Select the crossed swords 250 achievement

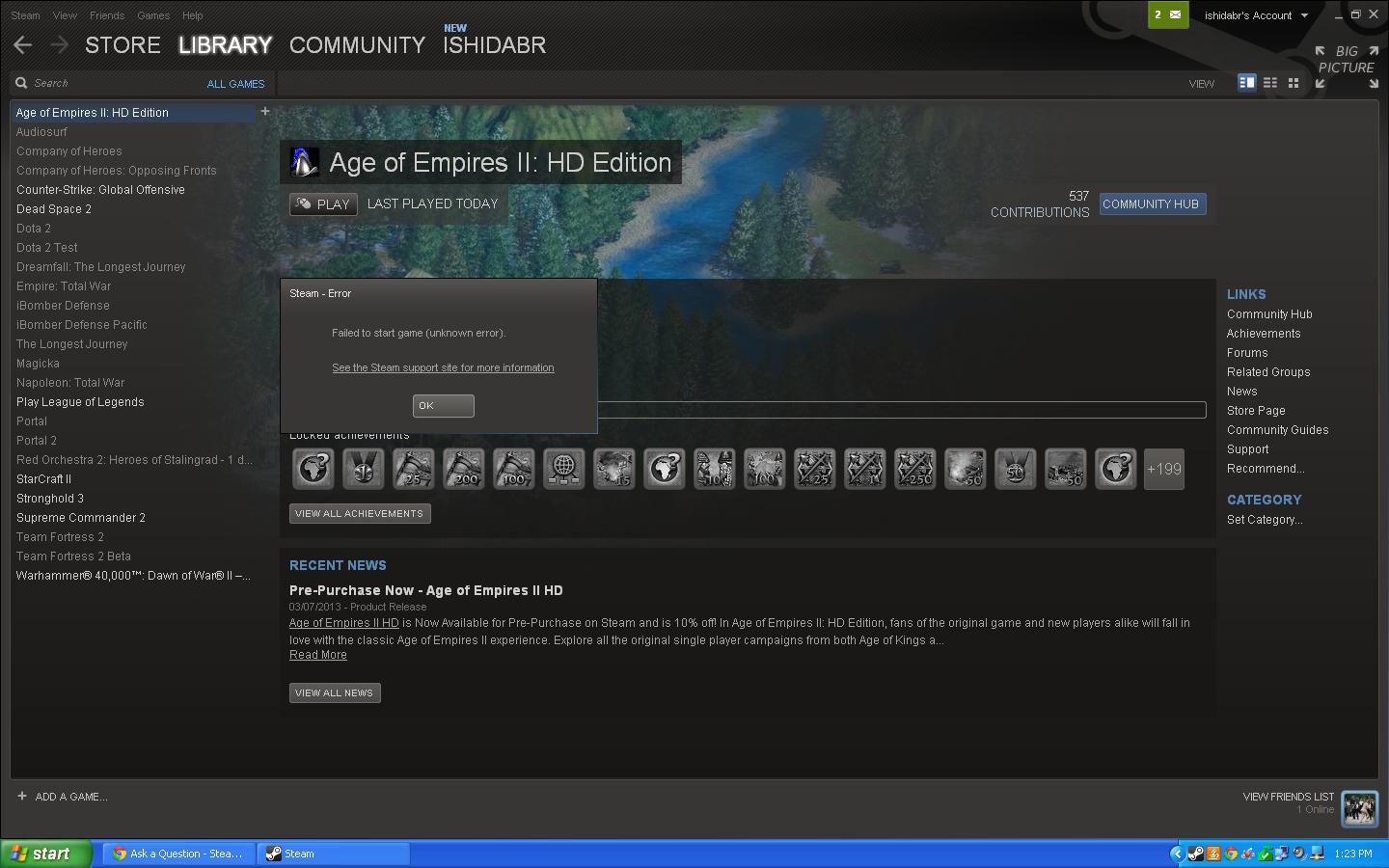pyautogui.click(x=915, y=470)
